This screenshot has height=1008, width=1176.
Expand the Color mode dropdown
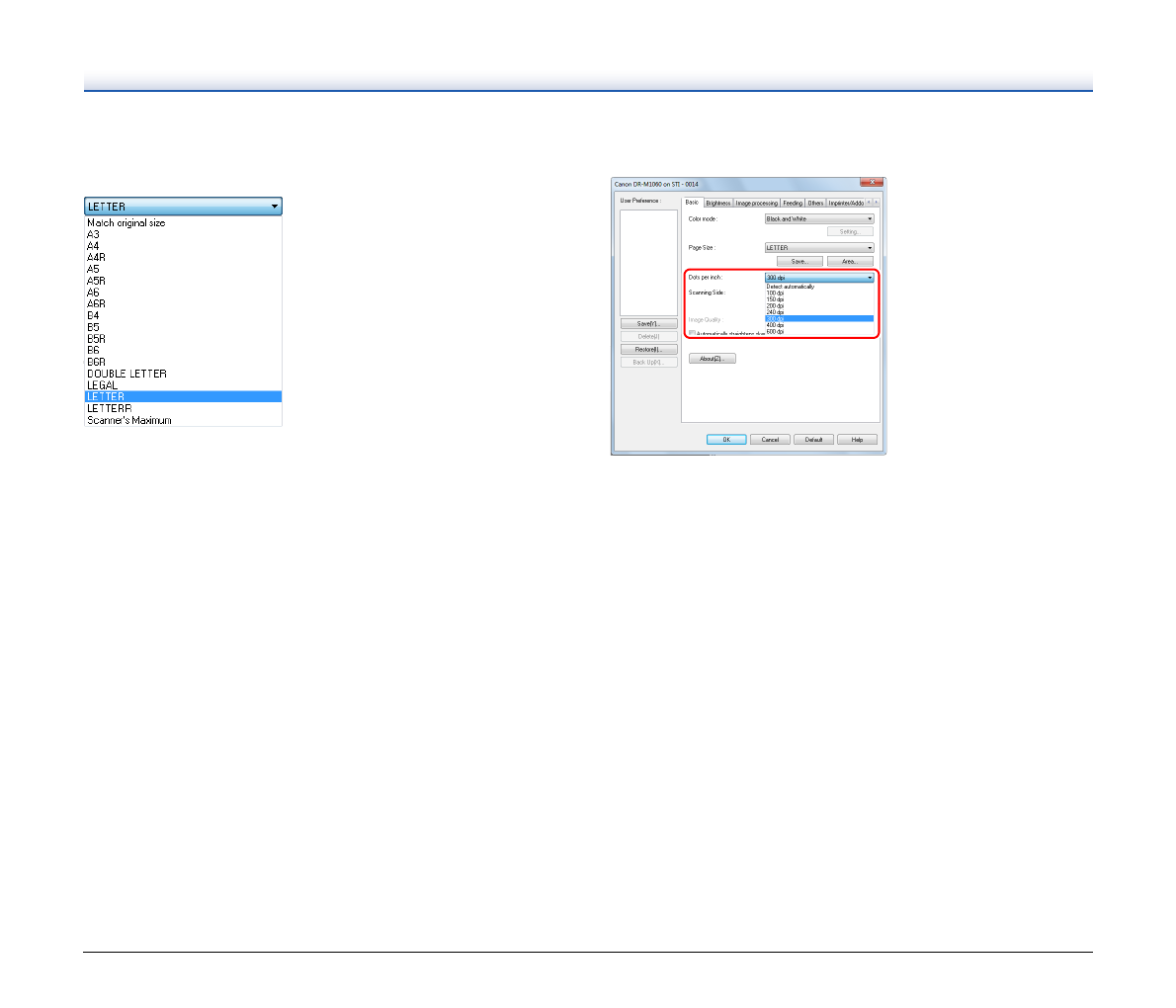click(870, 218)
